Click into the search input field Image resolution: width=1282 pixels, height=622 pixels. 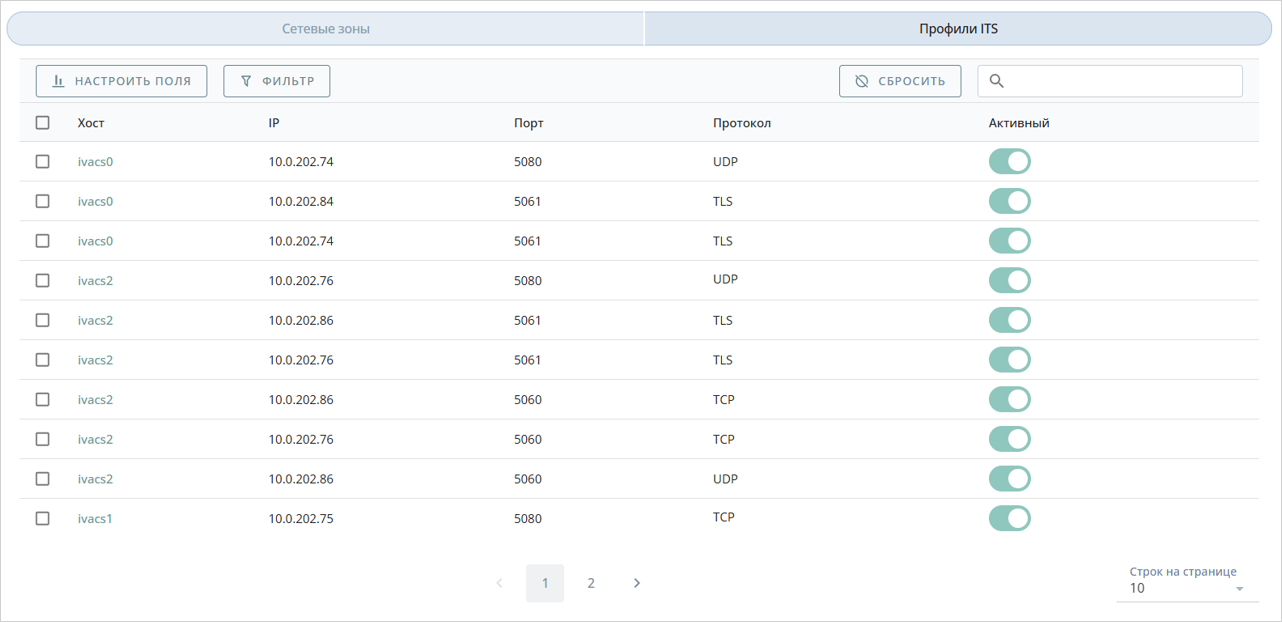(1120, 81)
